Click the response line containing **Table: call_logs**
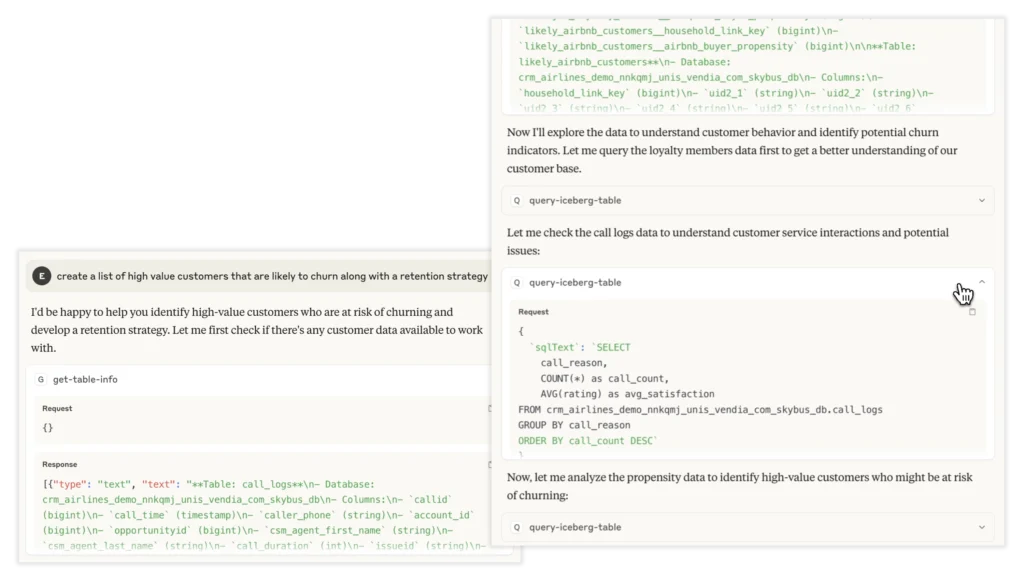Screen dimensions: 1024x580 (x=208, y=485)
